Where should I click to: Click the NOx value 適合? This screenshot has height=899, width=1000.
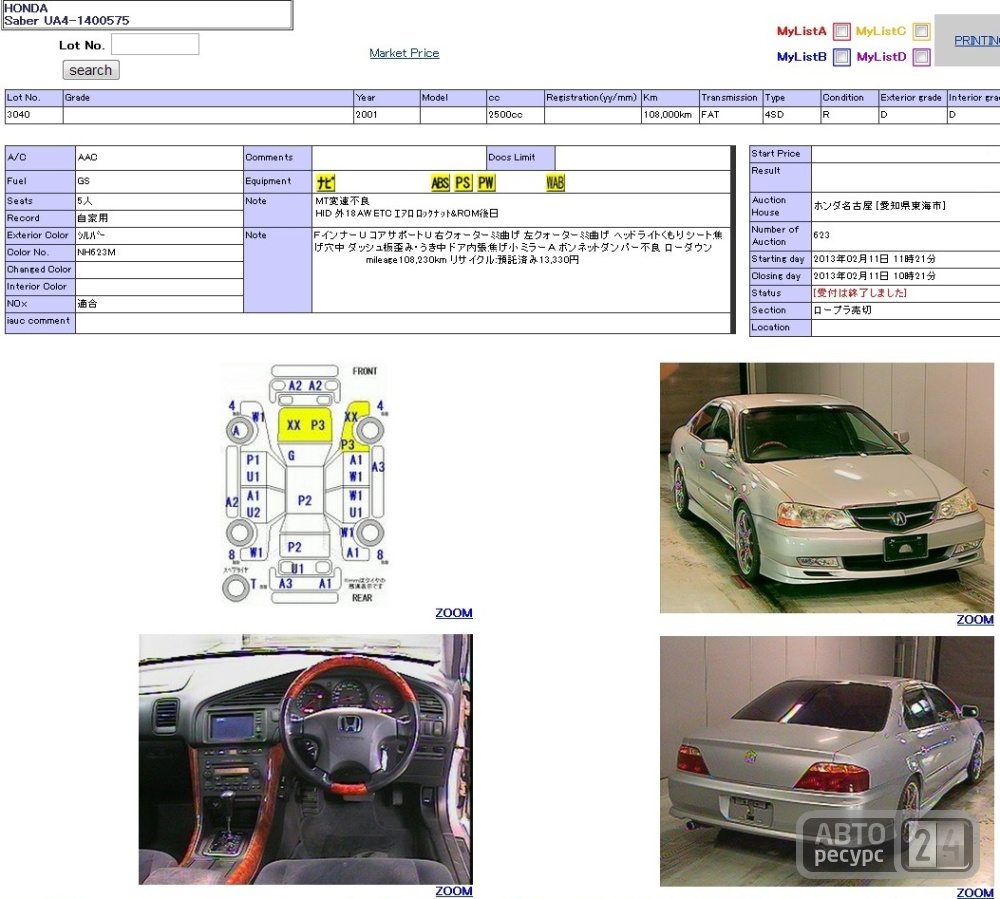click(87, 304)
